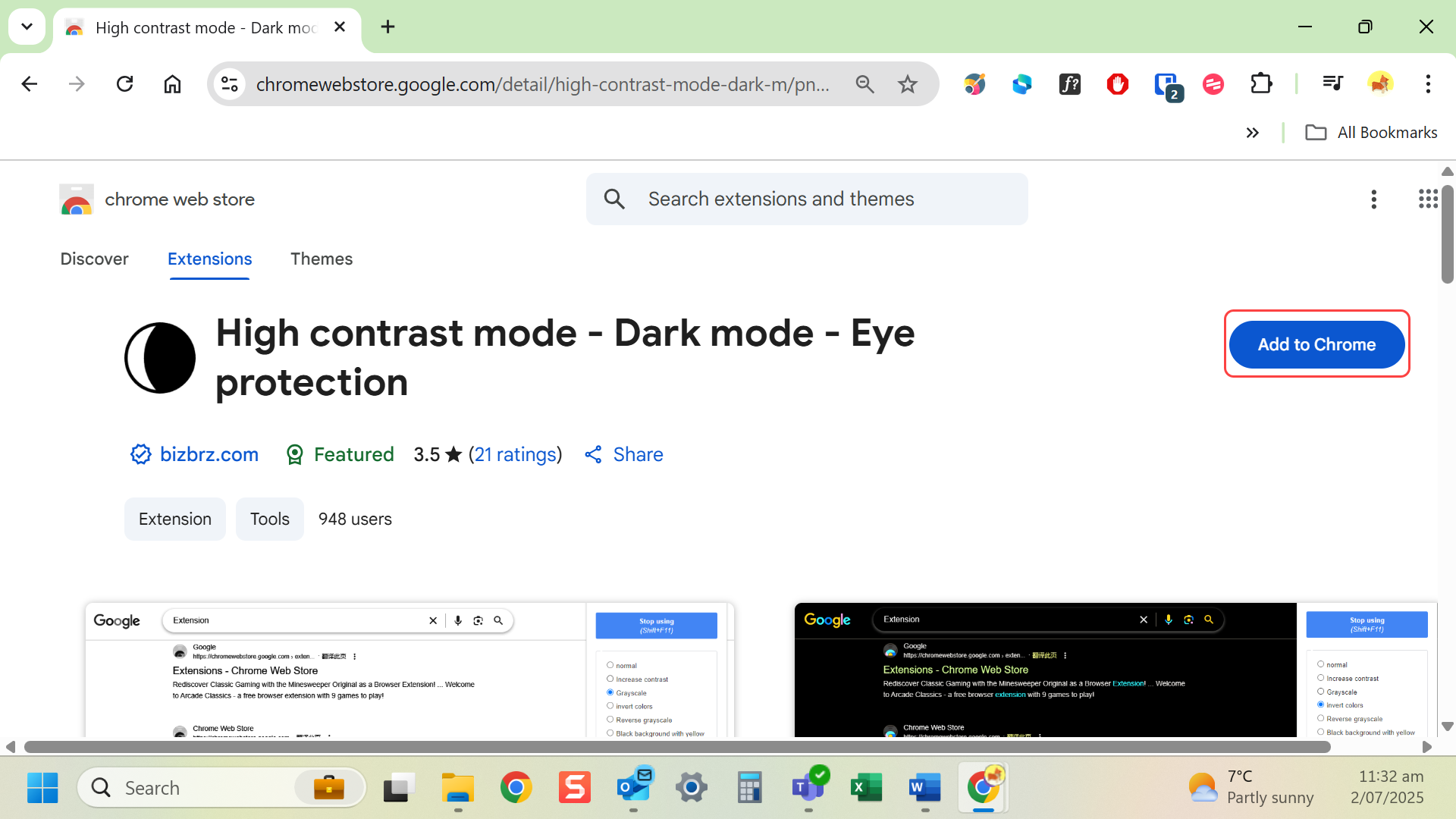Open the media controls icon

tap(1332, 84)
